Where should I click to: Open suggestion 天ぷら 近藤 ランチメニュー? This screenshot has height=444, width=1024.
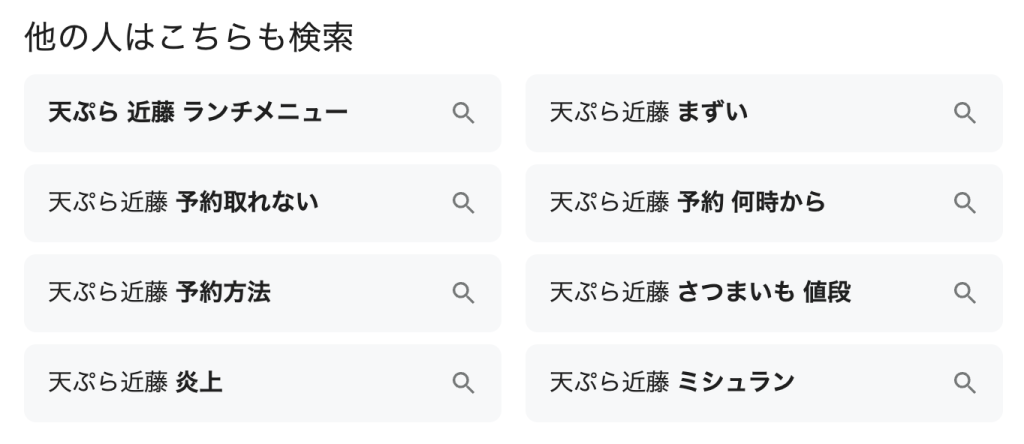[198, 113]
